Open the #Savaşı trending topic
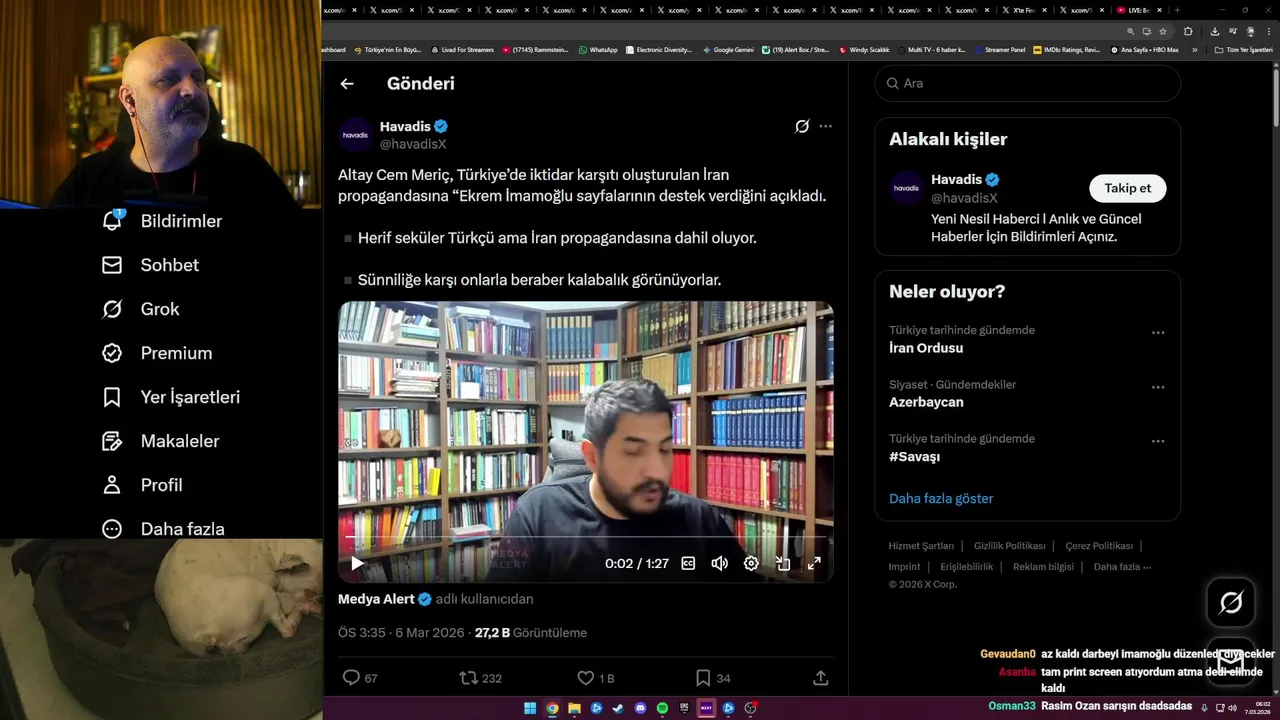 click(x=914, y=456)
